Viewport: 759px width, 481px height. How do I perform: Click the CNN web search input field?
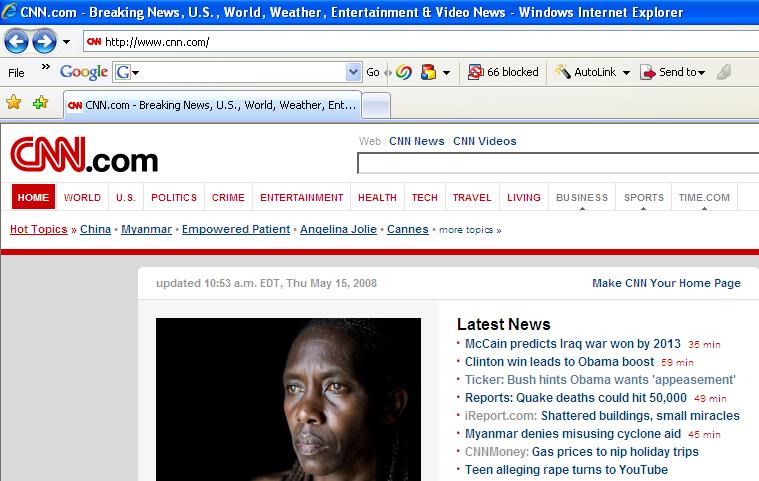[557, 164]
